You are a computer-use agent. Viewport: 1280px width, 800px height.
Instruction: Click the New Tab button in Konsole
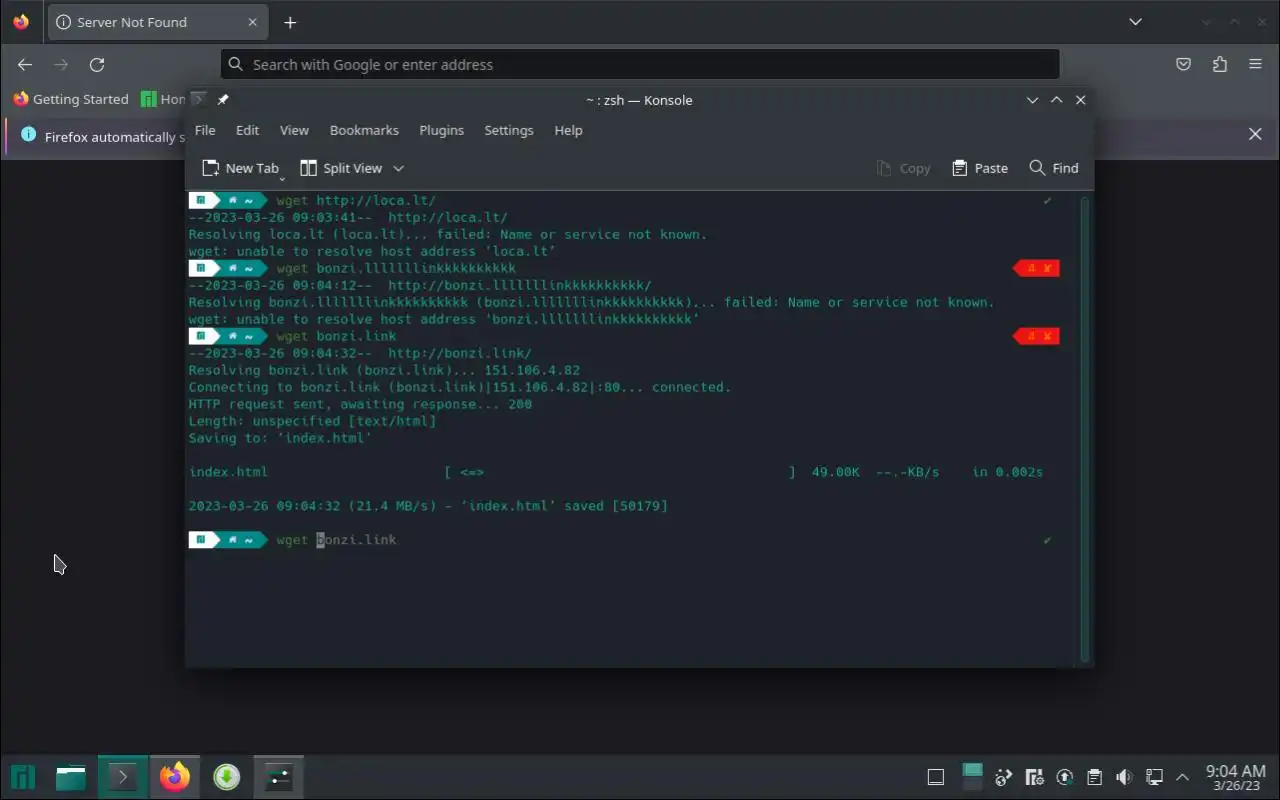[241, 168]
